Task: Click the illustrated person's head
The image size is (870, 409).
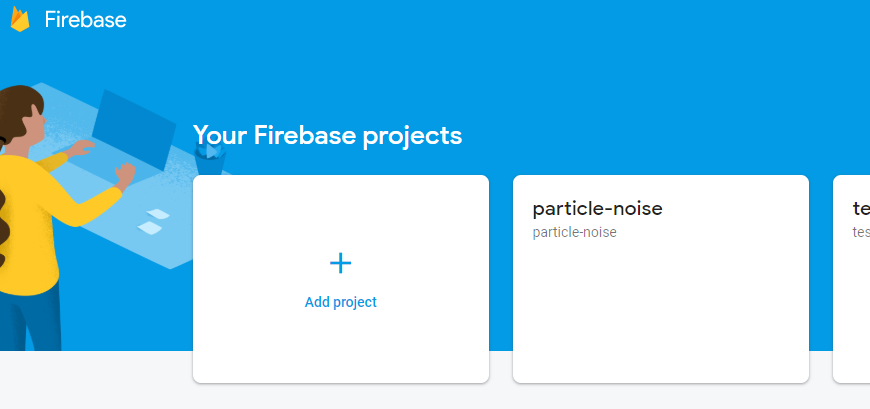Action: [x=22, y=115]
